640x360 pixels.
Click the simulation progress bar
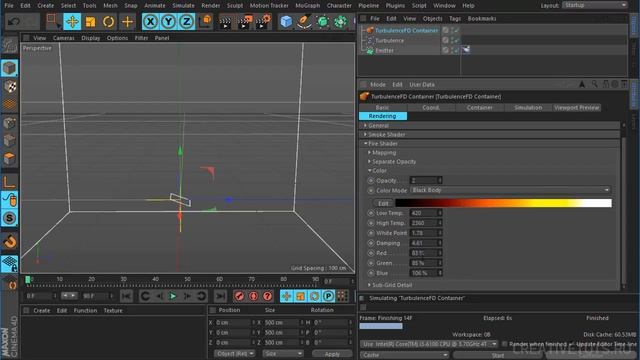381,326
